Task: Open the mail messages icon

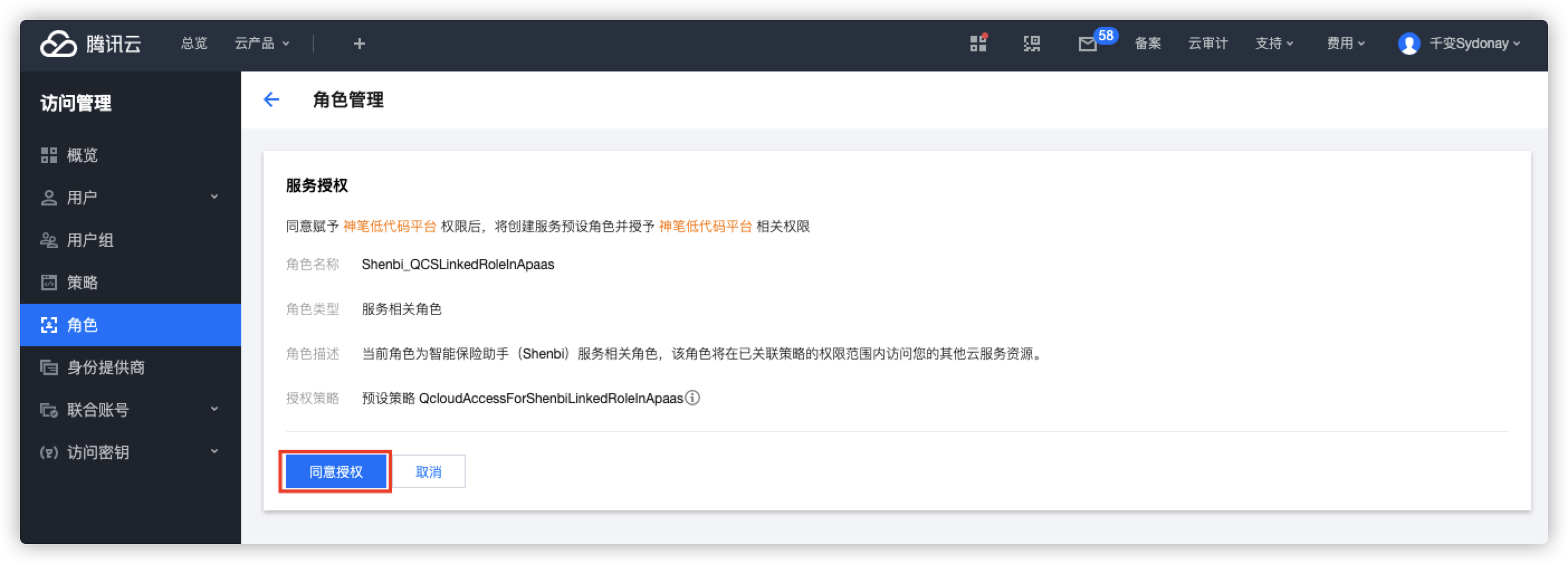Action: click(x=1087, y=45)
